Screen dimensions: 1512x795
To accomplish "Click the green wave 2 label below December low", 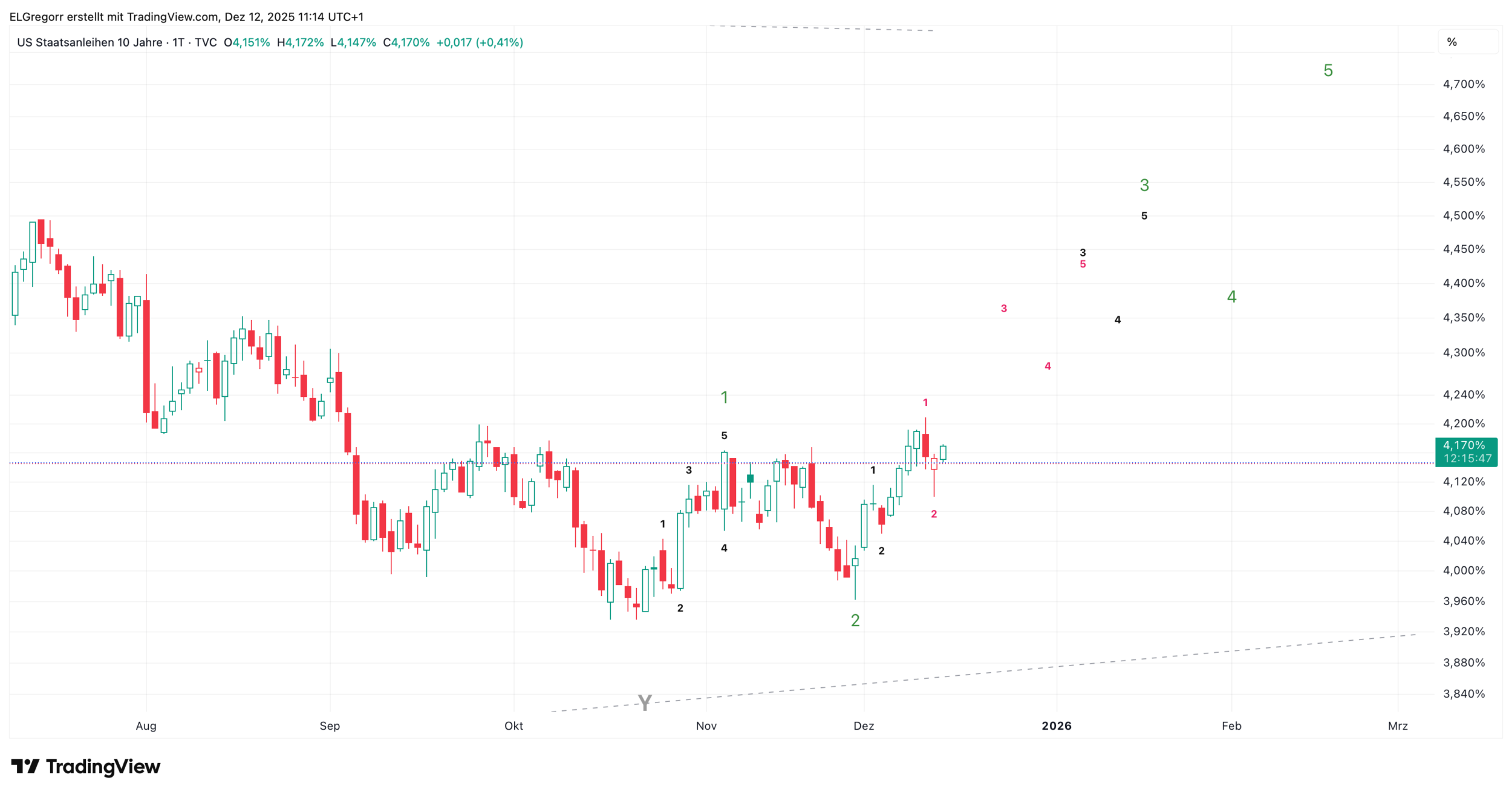I will (x=855, y=620).
